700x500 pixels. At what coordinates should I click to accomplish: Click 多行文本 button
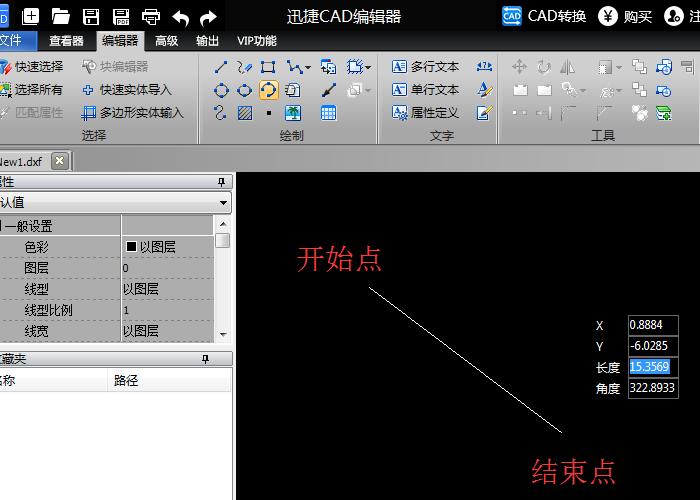425,67
